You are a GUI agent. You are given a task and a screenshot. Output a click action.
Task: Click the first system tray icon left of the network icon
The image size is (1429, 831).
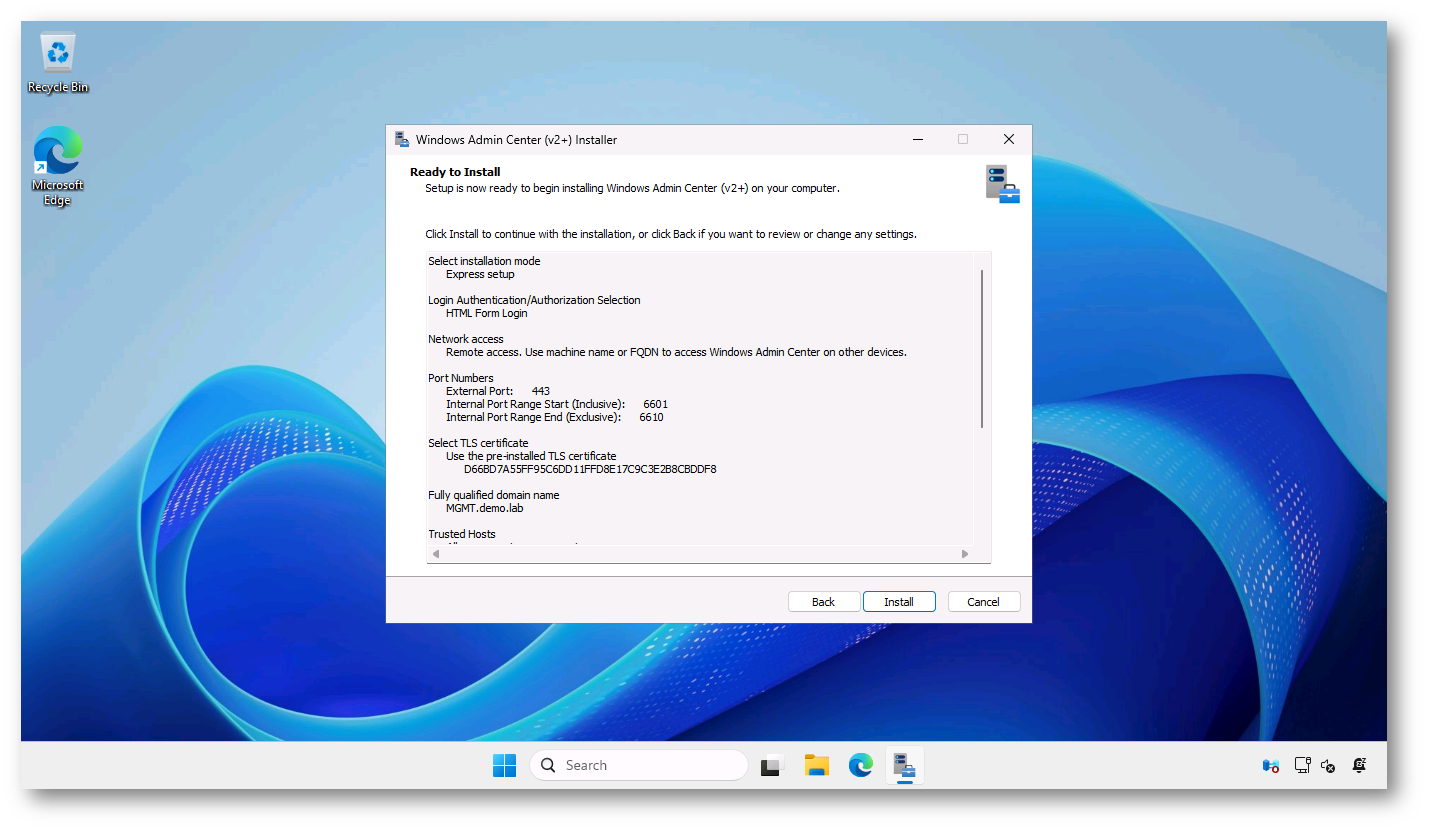pos(1271,766)
